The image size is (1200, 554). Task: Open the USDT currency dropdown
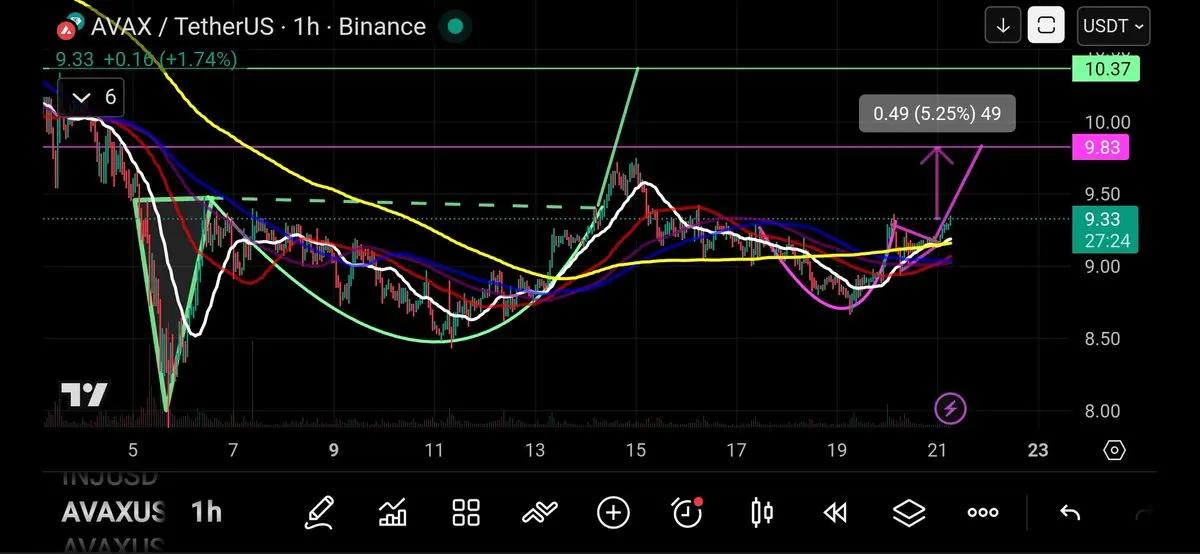tap(1113, 25)
